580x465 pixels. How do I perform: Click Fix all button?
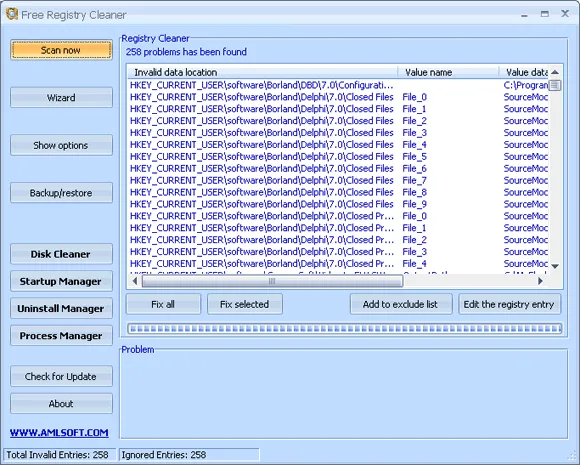[x=163, y=304]
